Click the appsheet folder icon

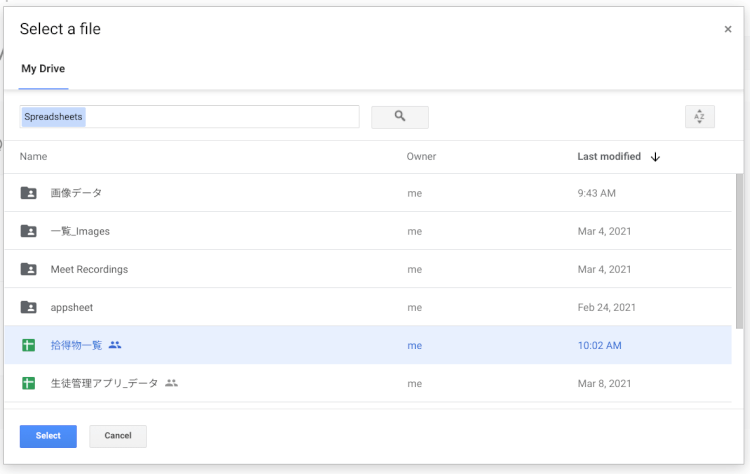(x=29, y=307)
